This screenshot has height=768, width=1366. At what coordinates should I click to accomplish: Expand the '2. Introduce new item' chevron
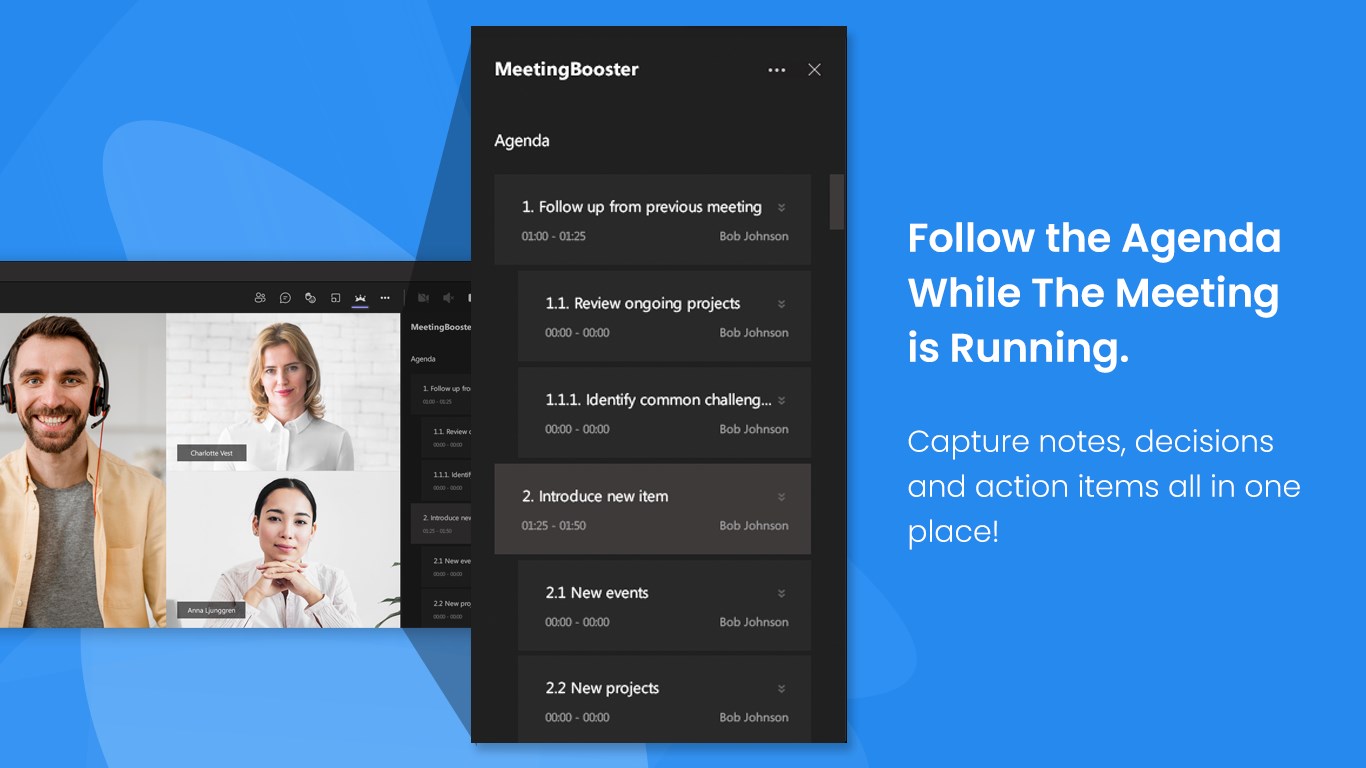pos(781,497)
